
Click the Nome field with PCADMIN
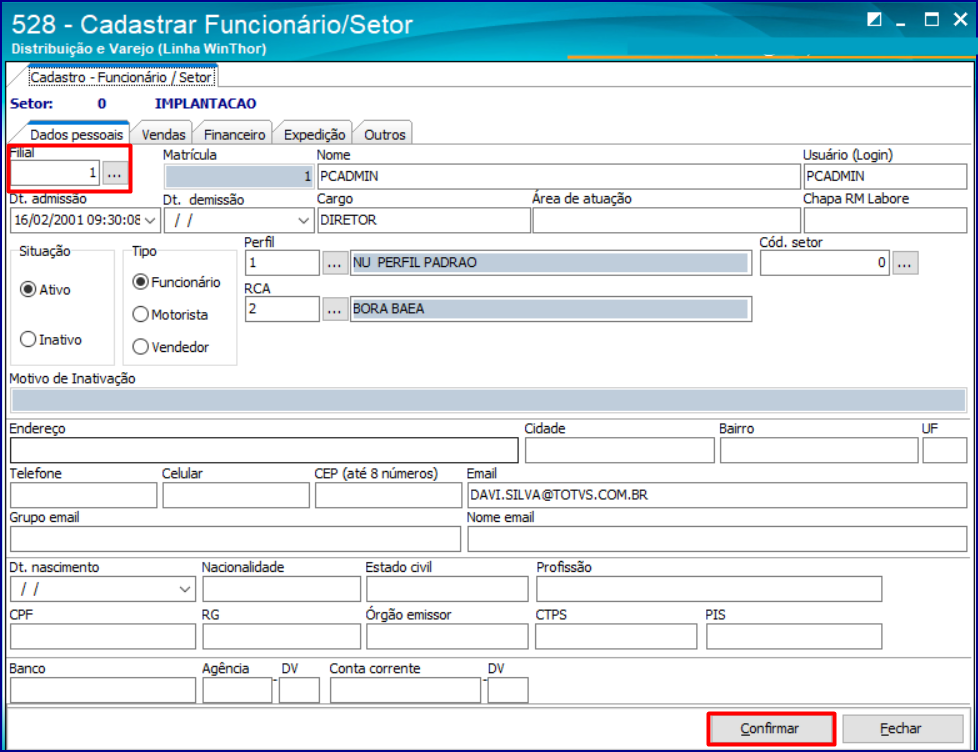point(559,176)
